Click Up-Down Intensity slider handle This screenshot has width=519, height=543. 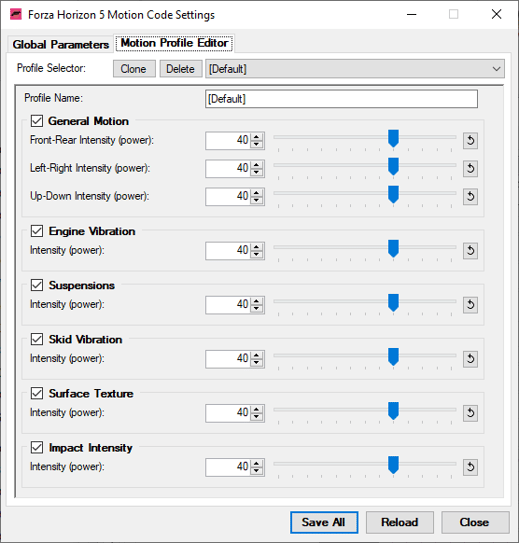point(393,195)
